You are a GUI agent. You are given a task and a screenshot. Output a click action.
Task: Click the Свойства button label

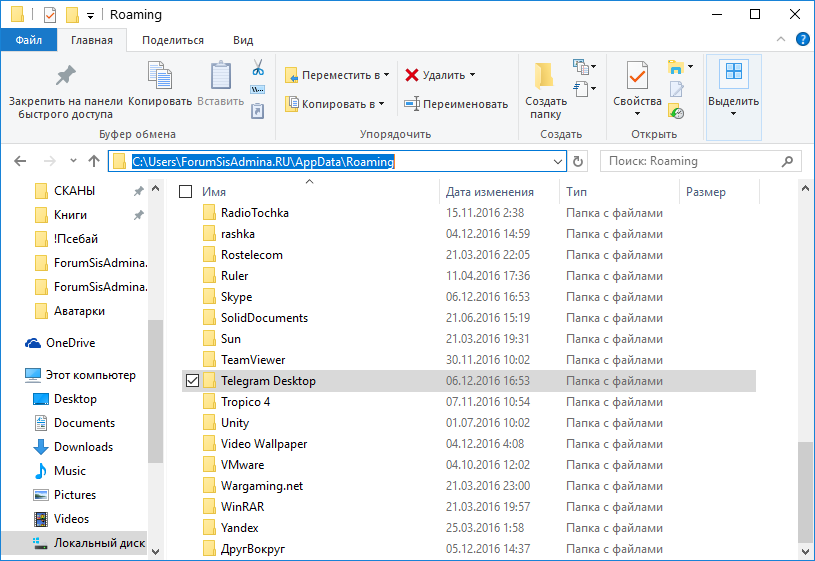[x=637, y=101]
